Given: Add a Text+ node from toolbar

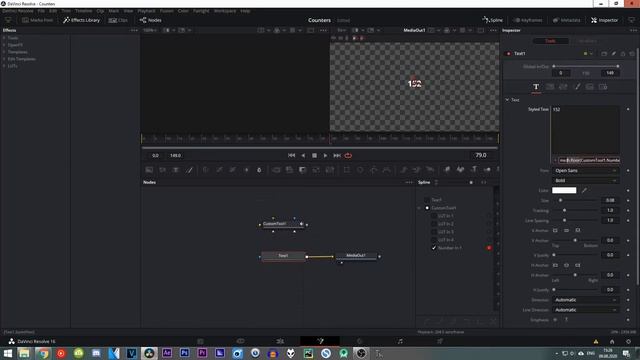Looking at the screenshot, I should [x=176, y=170].
